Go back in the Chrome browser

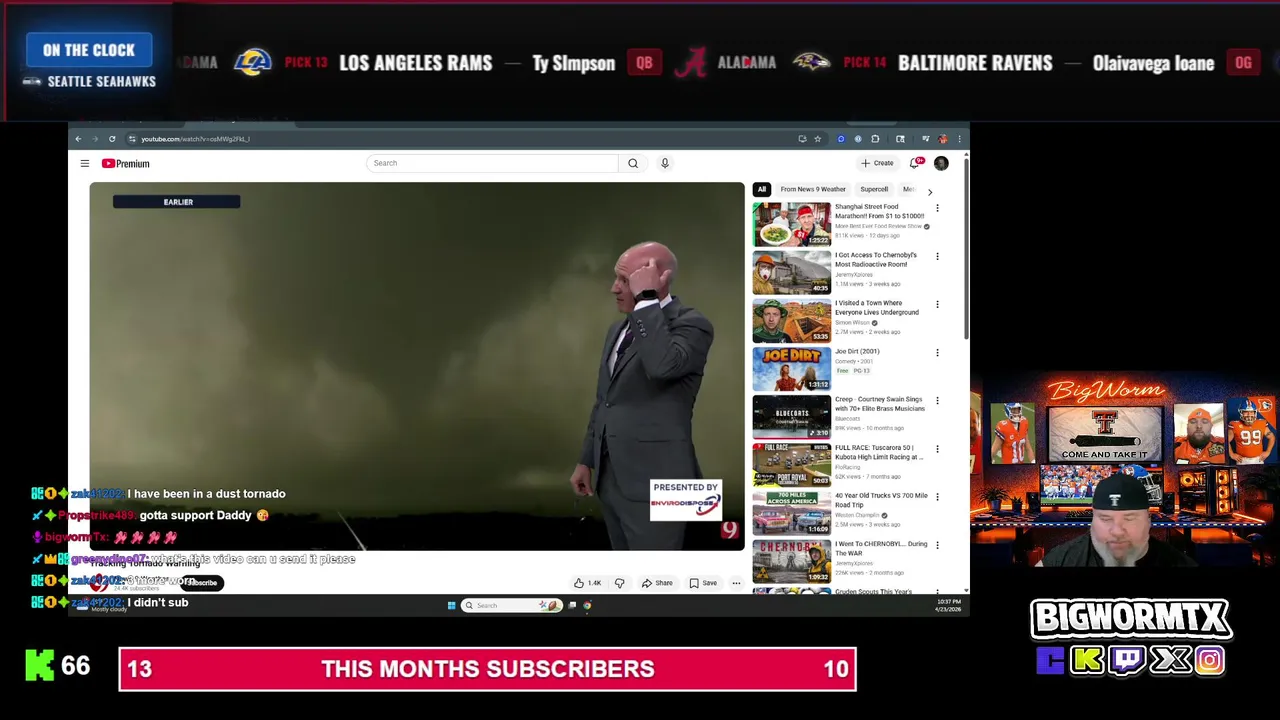pos(78,139)
